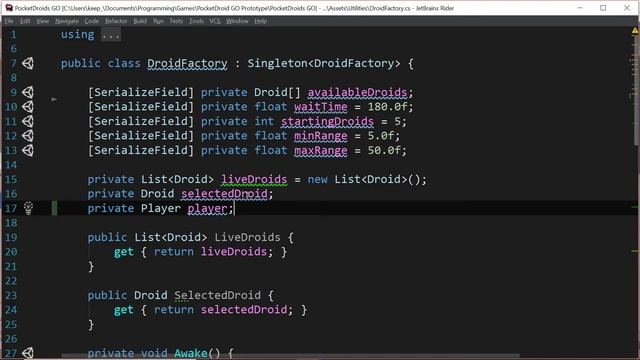
Task: Open the Edit menu
Action: point(25,21)
